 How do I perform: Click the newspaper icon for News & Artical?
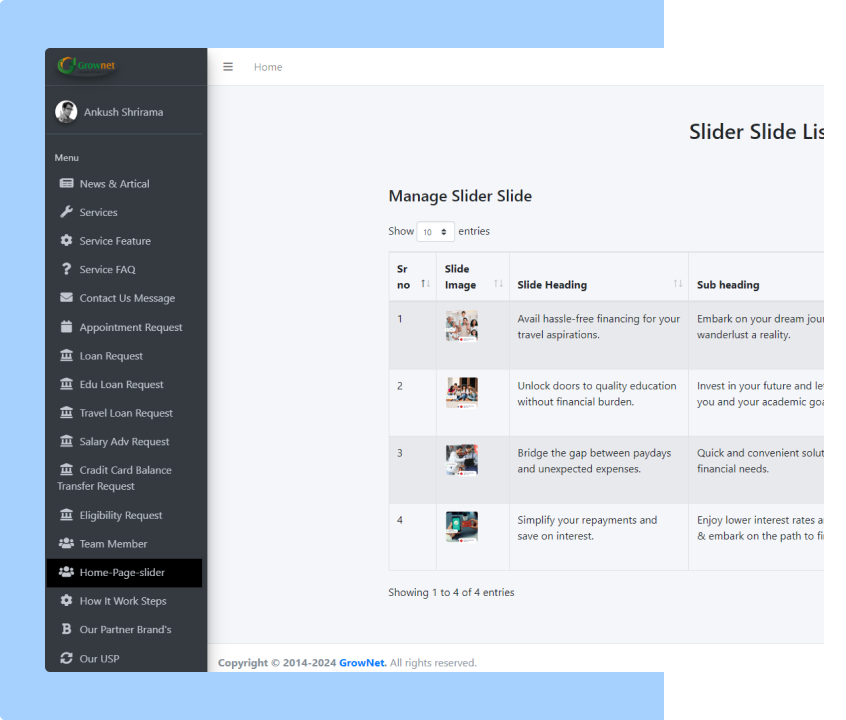pyautogui.click(x=66, y=184)
